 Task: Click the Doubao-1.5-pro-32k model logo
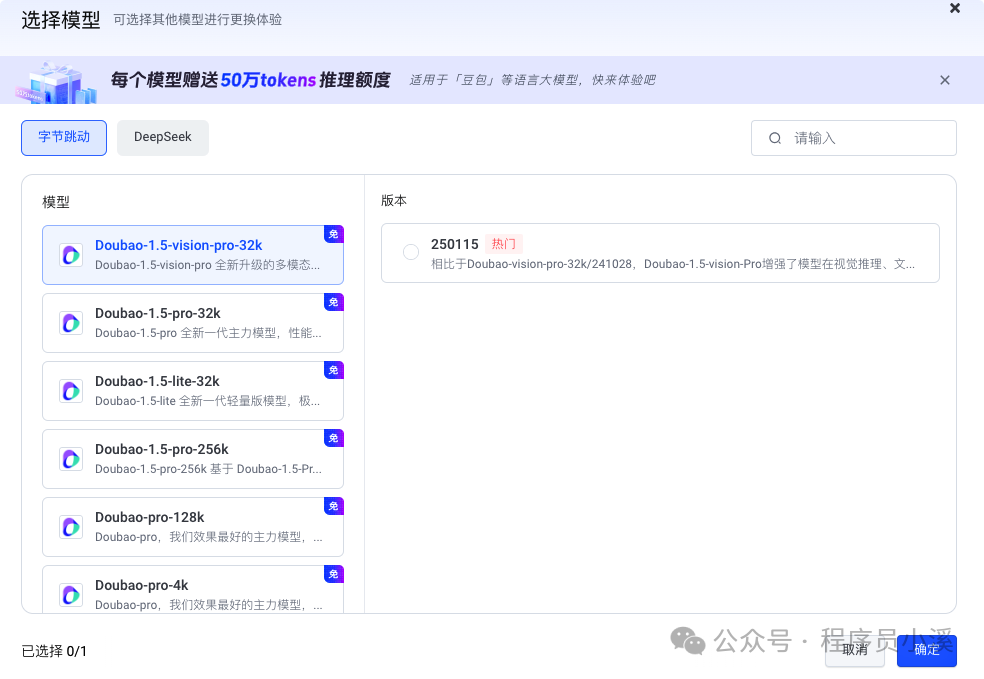coord(70,322)
